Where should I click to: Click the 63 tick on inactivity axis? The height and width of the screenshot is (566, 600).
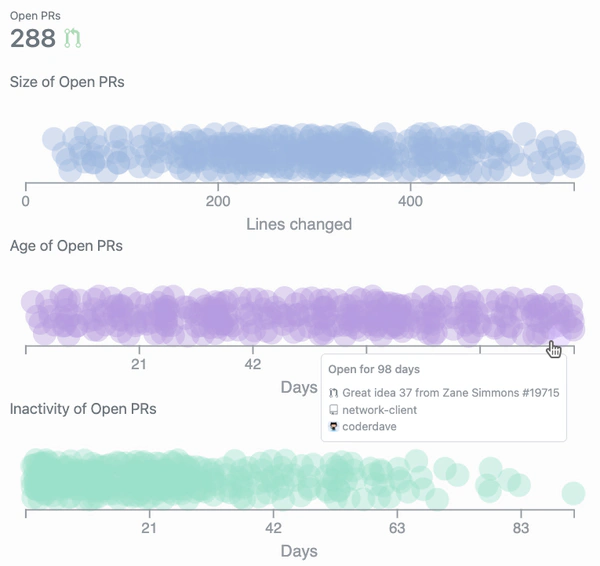[x=397, y=528]
